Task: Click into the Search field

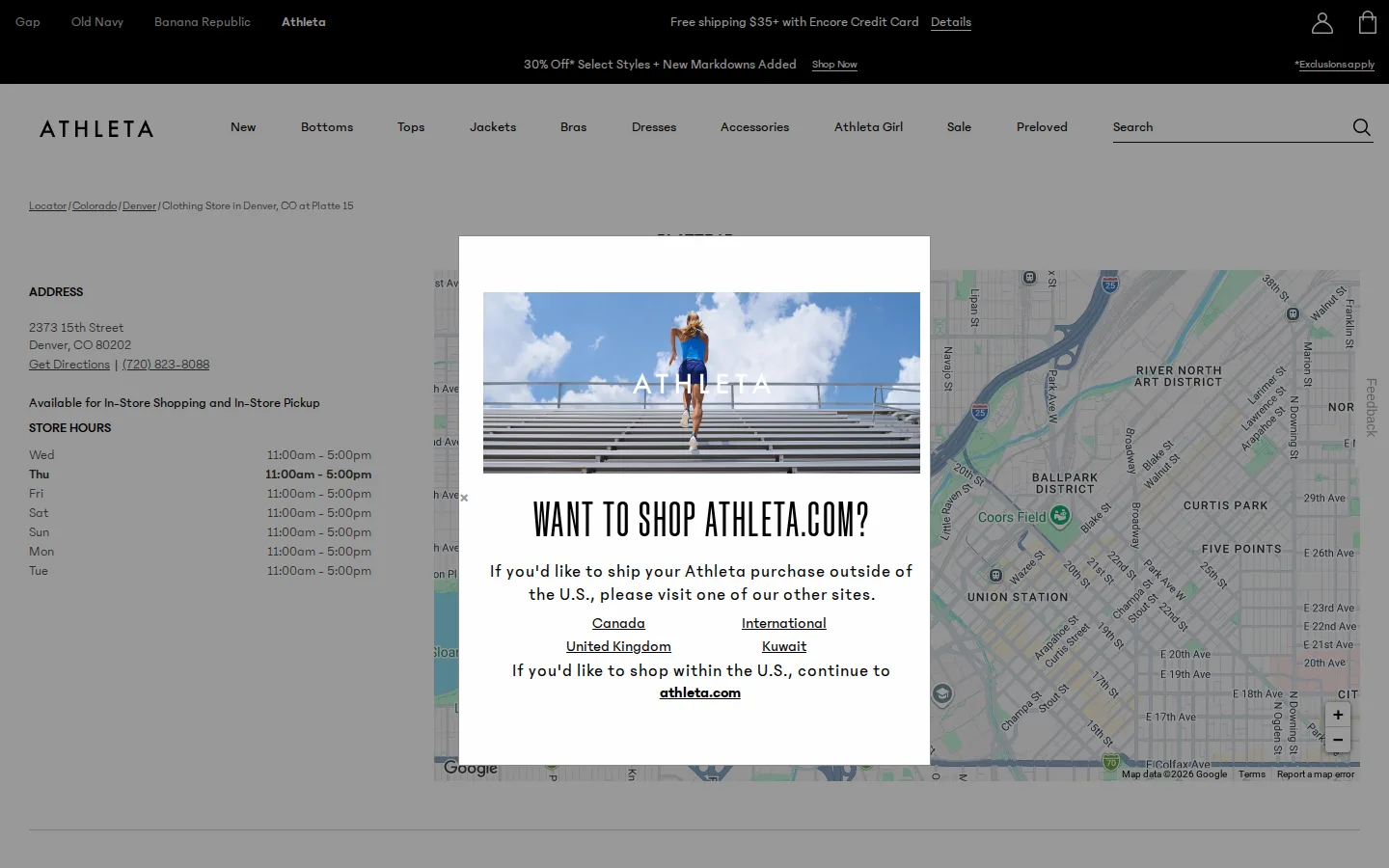Action: coord(1230,127)
